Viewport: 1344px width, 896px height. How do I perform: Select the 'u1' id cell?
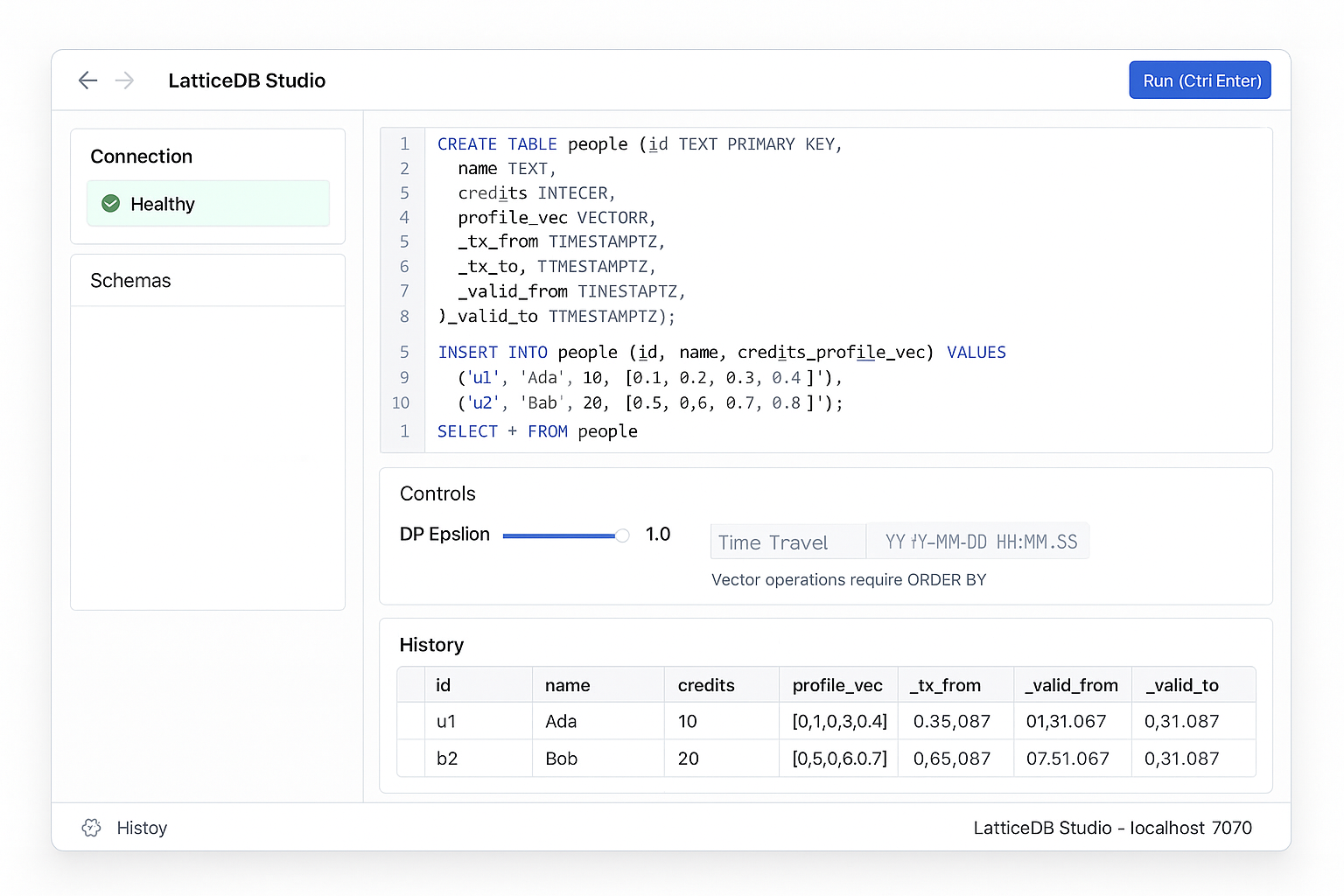pos(478,721)
